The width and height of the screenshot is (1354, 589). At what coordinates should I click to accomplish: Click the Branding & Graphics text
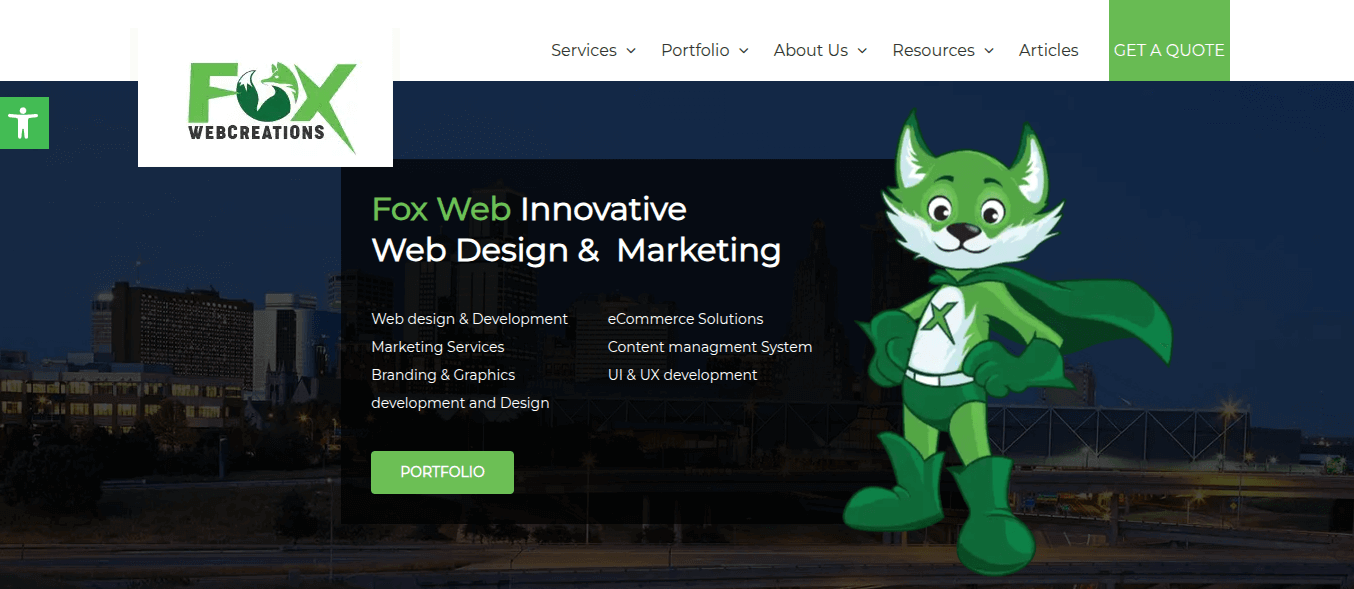pyautogui.click(x=443, y=375)
